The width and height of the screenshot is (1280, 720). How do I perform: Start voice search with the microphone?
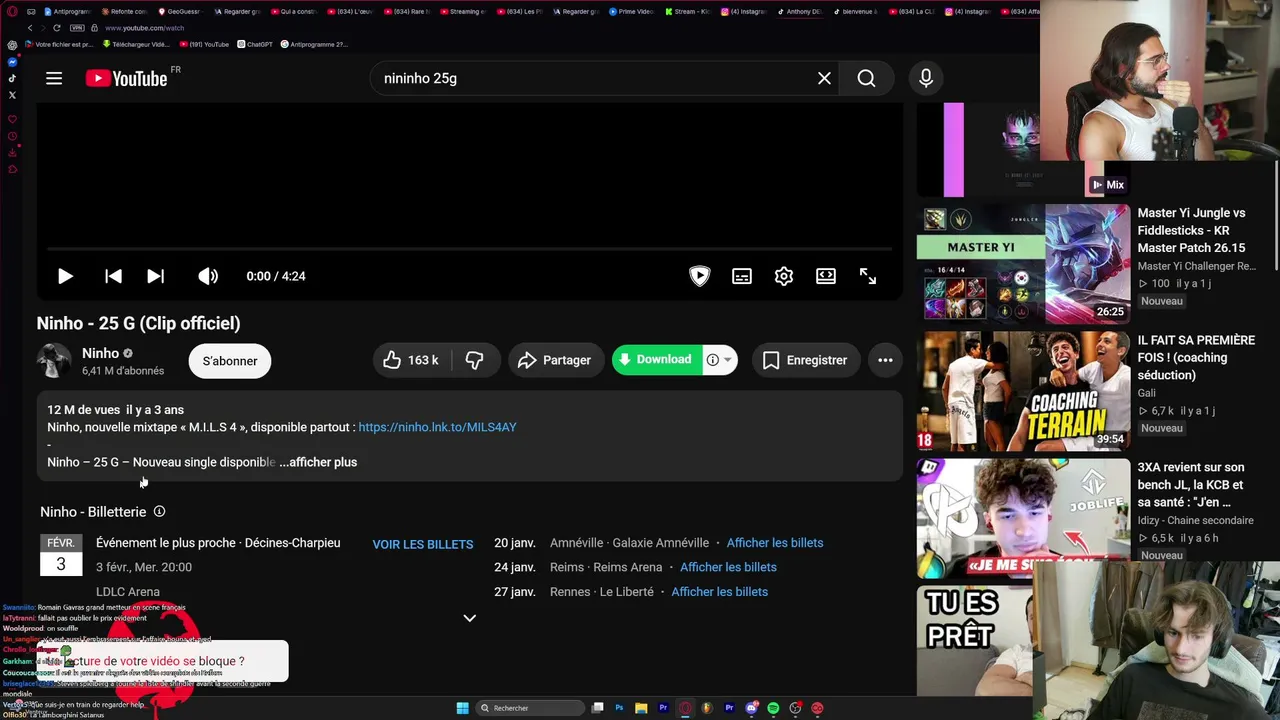point(926,78)
